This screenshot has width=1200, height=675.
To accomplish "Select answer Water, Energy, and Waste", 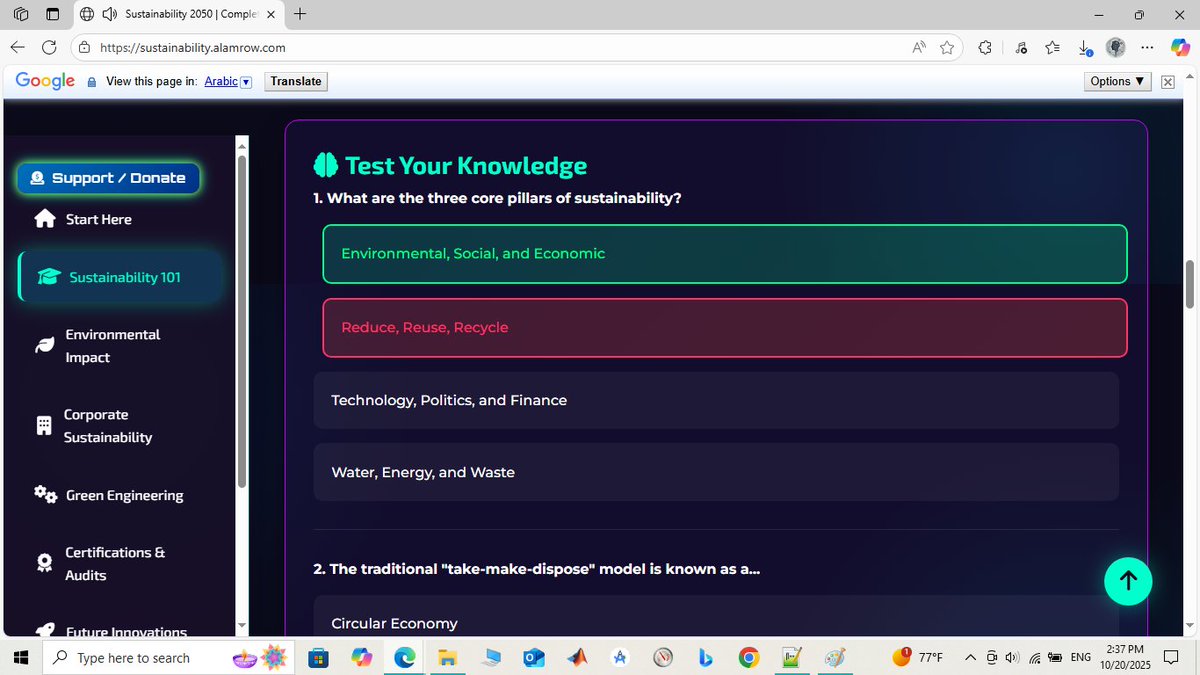I will coord(716,472).
